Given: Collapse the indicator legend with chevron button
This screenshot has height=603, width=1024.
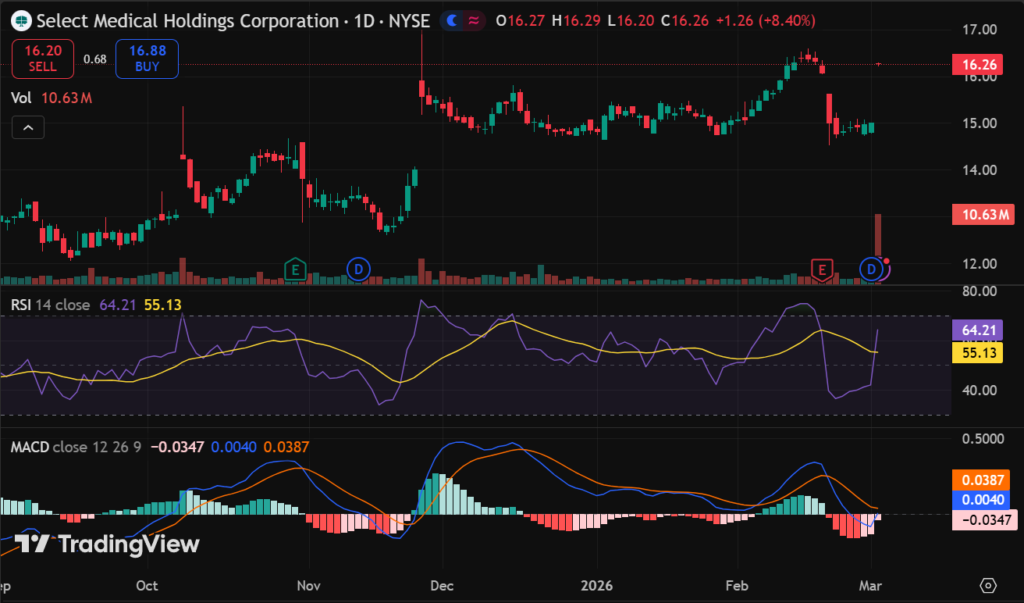Looking at the screenshot, I should (28, 127).
